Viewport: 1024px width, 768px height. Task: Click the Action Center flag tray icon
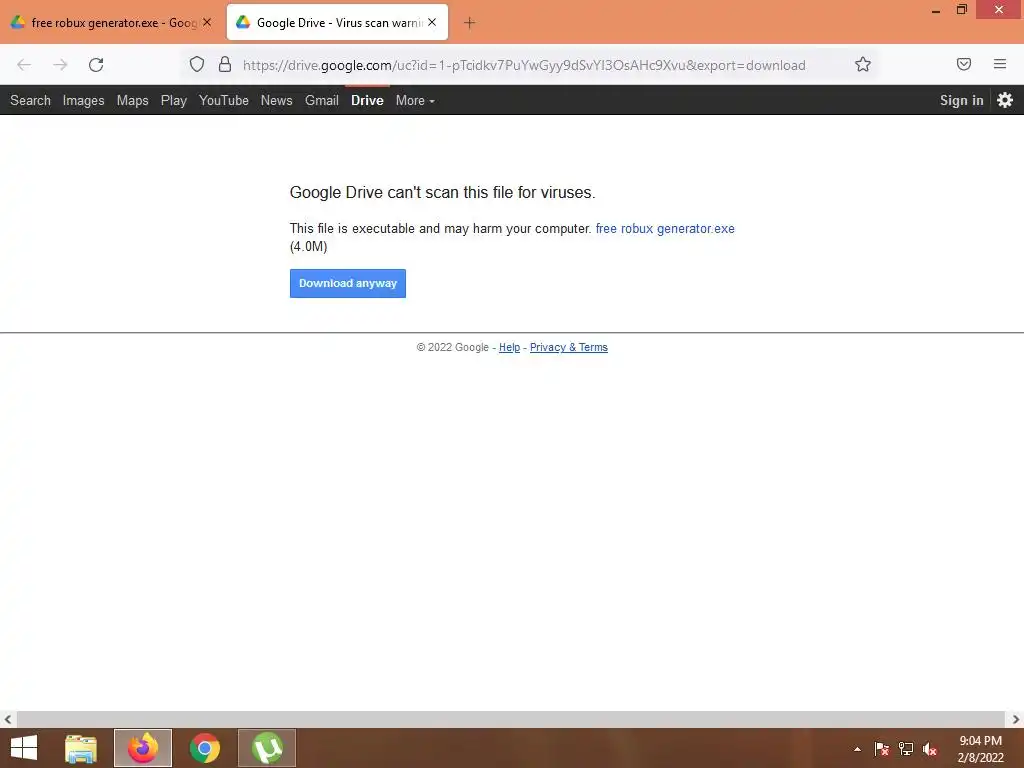[x=882, y=749]
